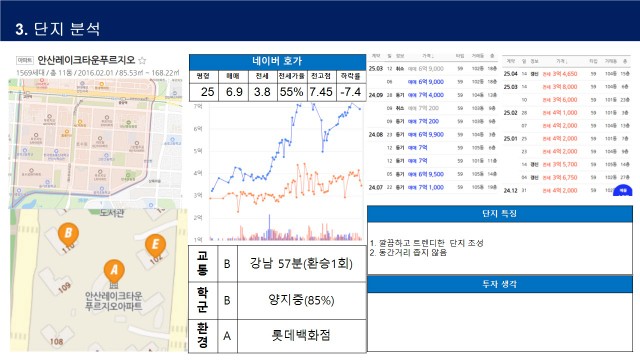Image resolution: width=640 pixels, height=360 pixels.
Task: Open the 매매 7억 4,000 transaction
Action: pyautogui.click(x=426, y=95)
